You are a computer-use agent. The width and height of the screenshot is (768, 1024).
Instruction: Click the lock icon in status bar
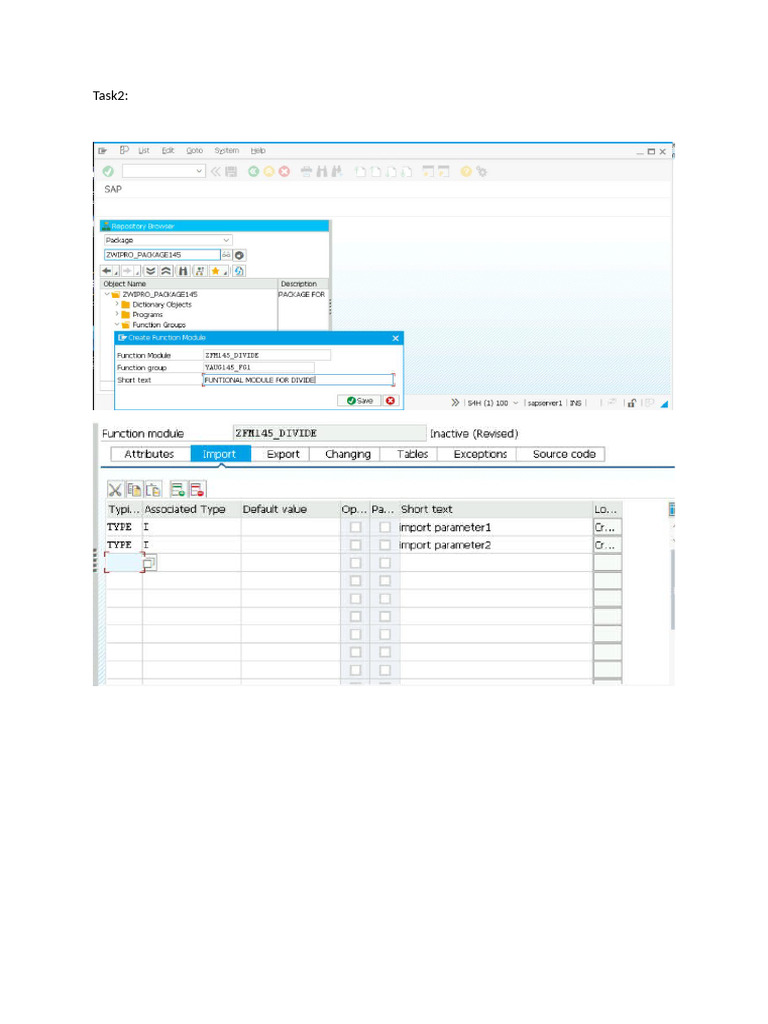(632, 403)
